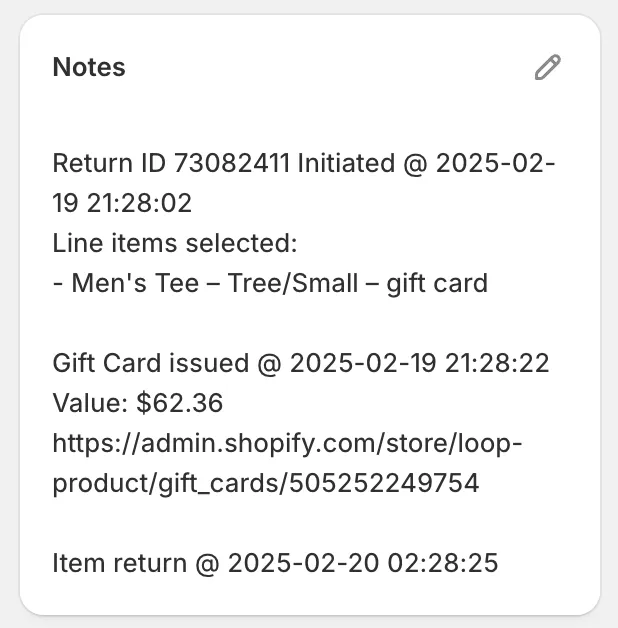Click the 'Line items selected:' text
Viewport: 618px width, 628px height.
[175, 243]
